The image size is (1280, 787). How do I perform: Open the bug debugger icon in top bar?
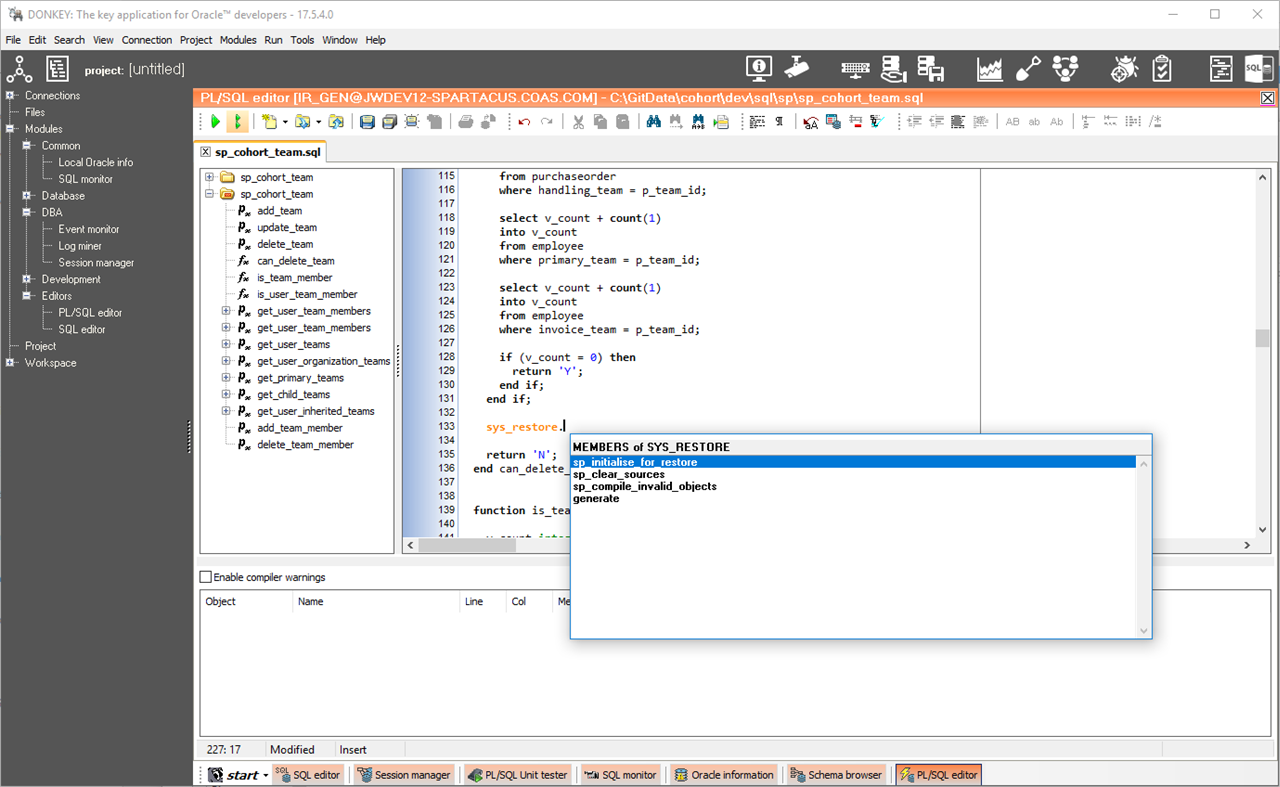[x=1125, y=69]
